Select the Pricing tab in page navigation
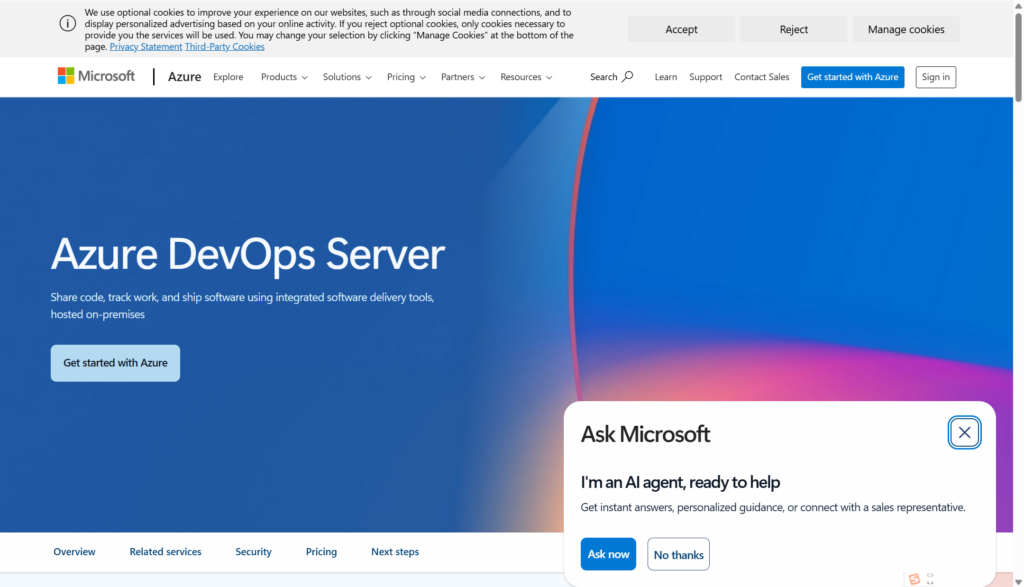Viewport: 1024px width, 587px height. pyautogui.click(x=321, y=552)
